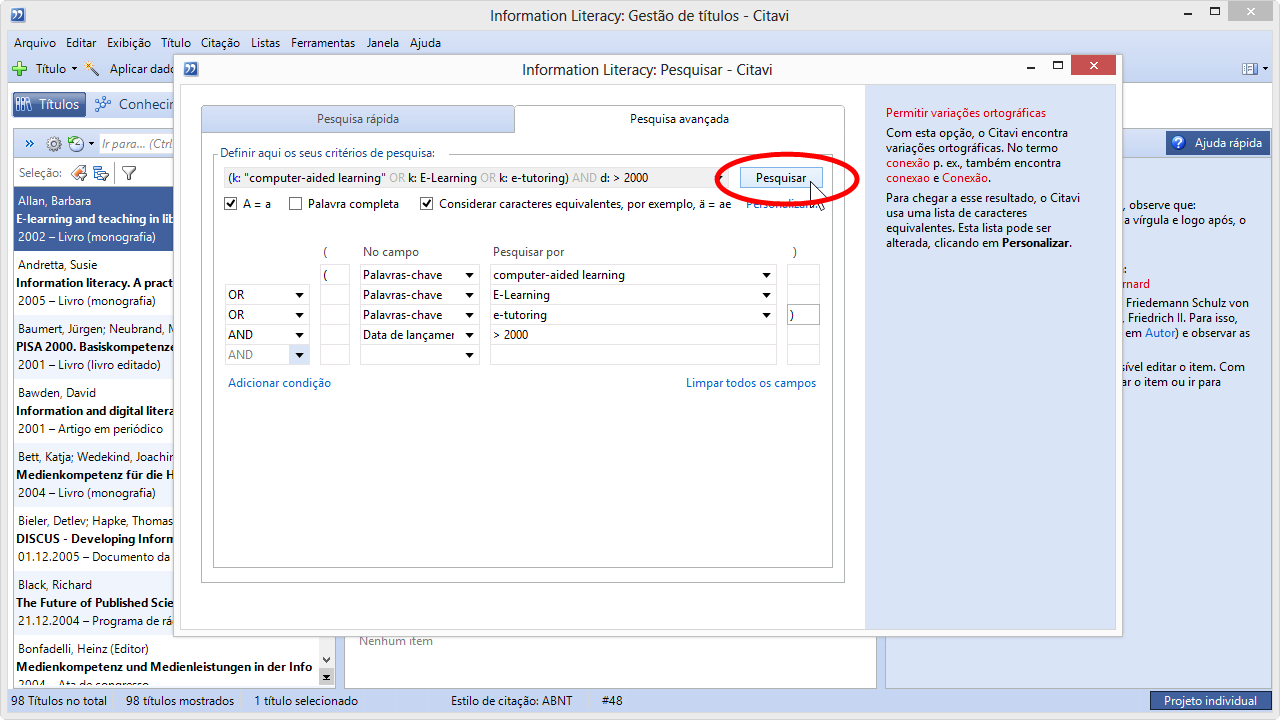Click the '> 2000' search value field

[x=633, y=335]
